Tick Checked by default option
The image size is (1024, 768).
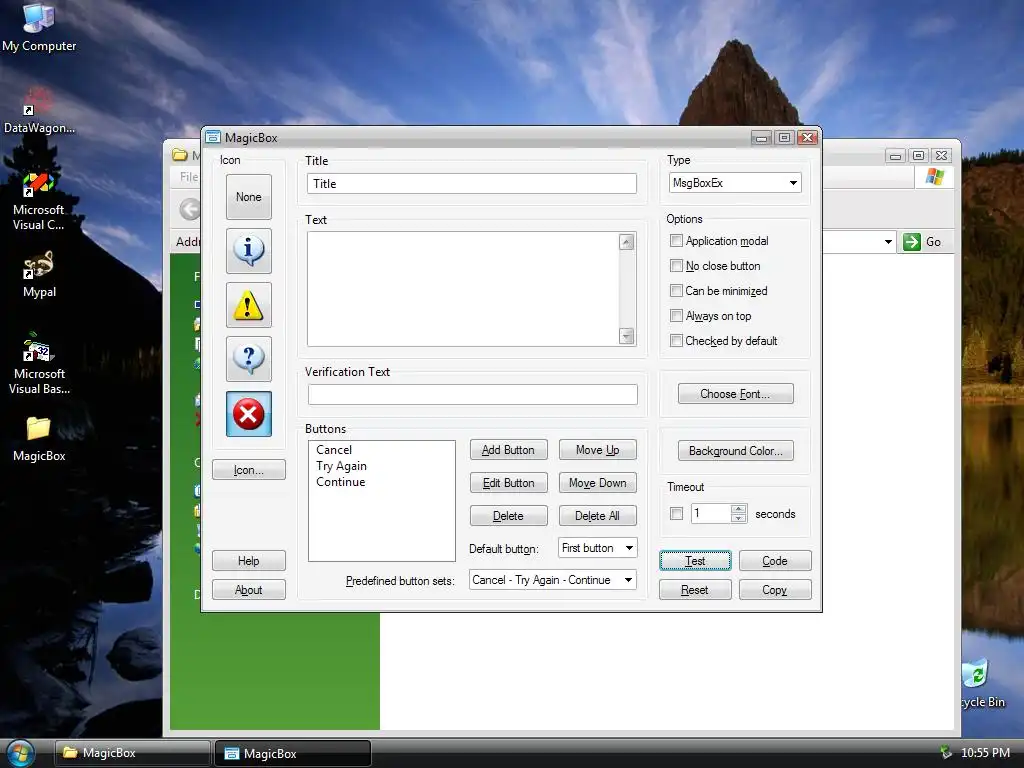(677, 340)
